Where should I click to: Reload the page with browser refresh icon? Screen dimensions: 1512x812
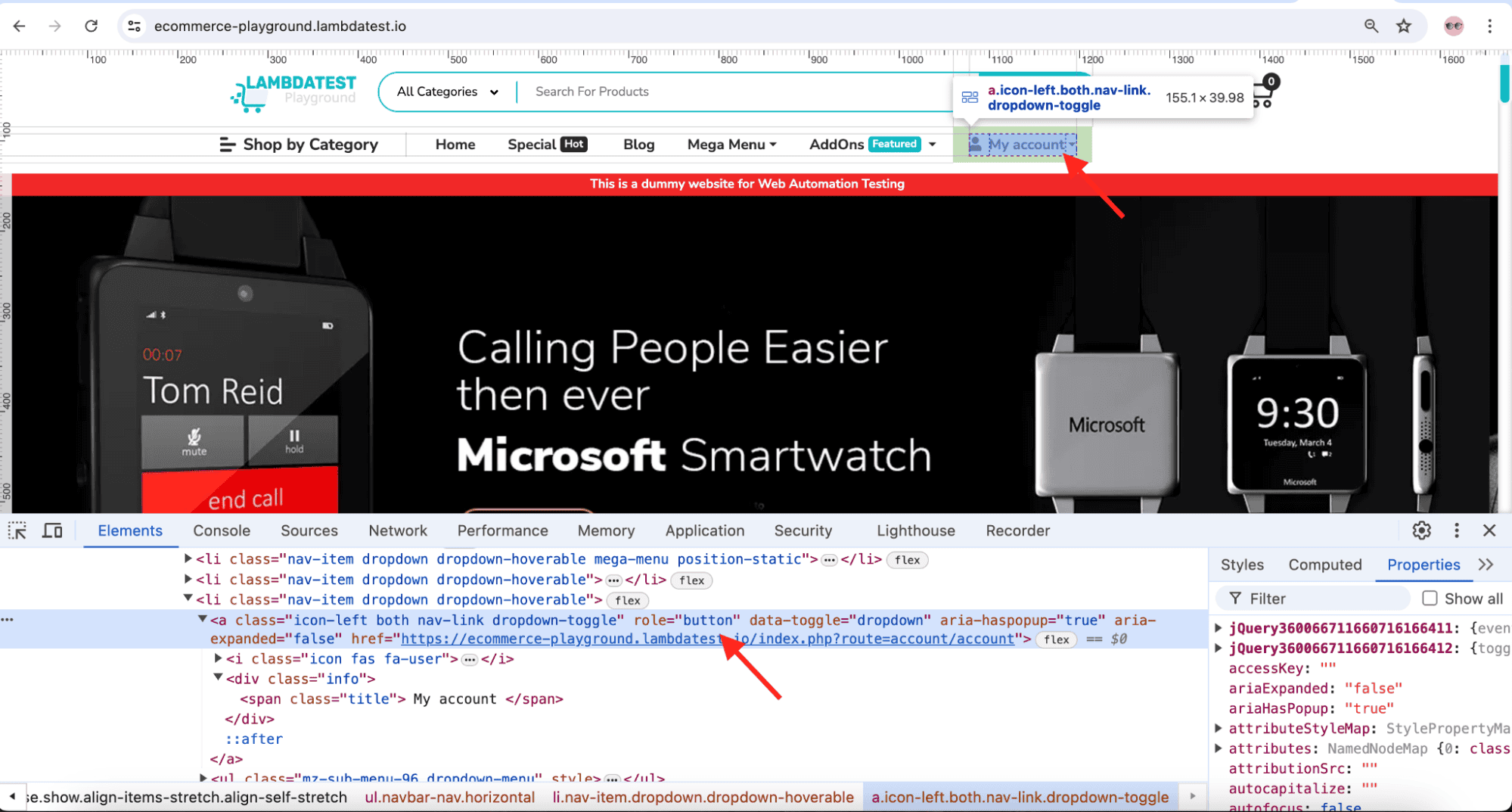[x=92, y=26]
